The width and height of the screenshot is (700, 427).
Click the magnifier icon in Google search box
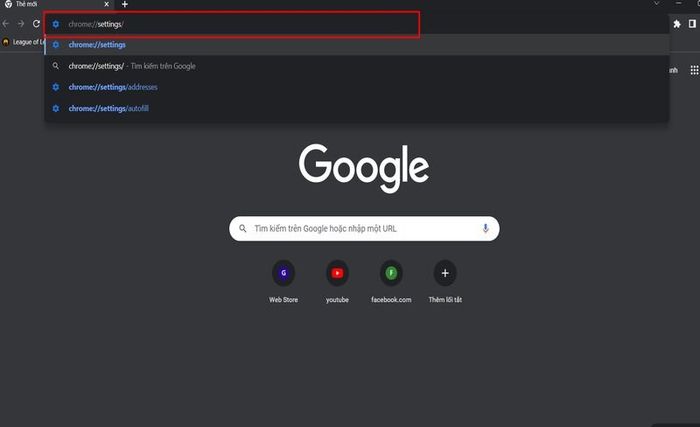(x=242, y=229)
